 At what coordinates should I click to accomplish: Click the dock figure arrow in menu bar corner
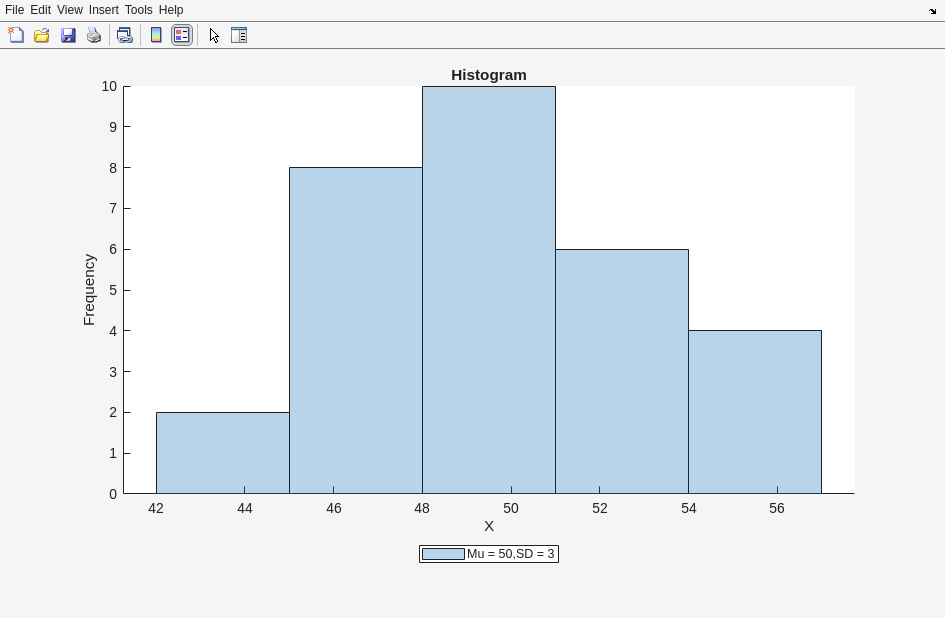932,11
